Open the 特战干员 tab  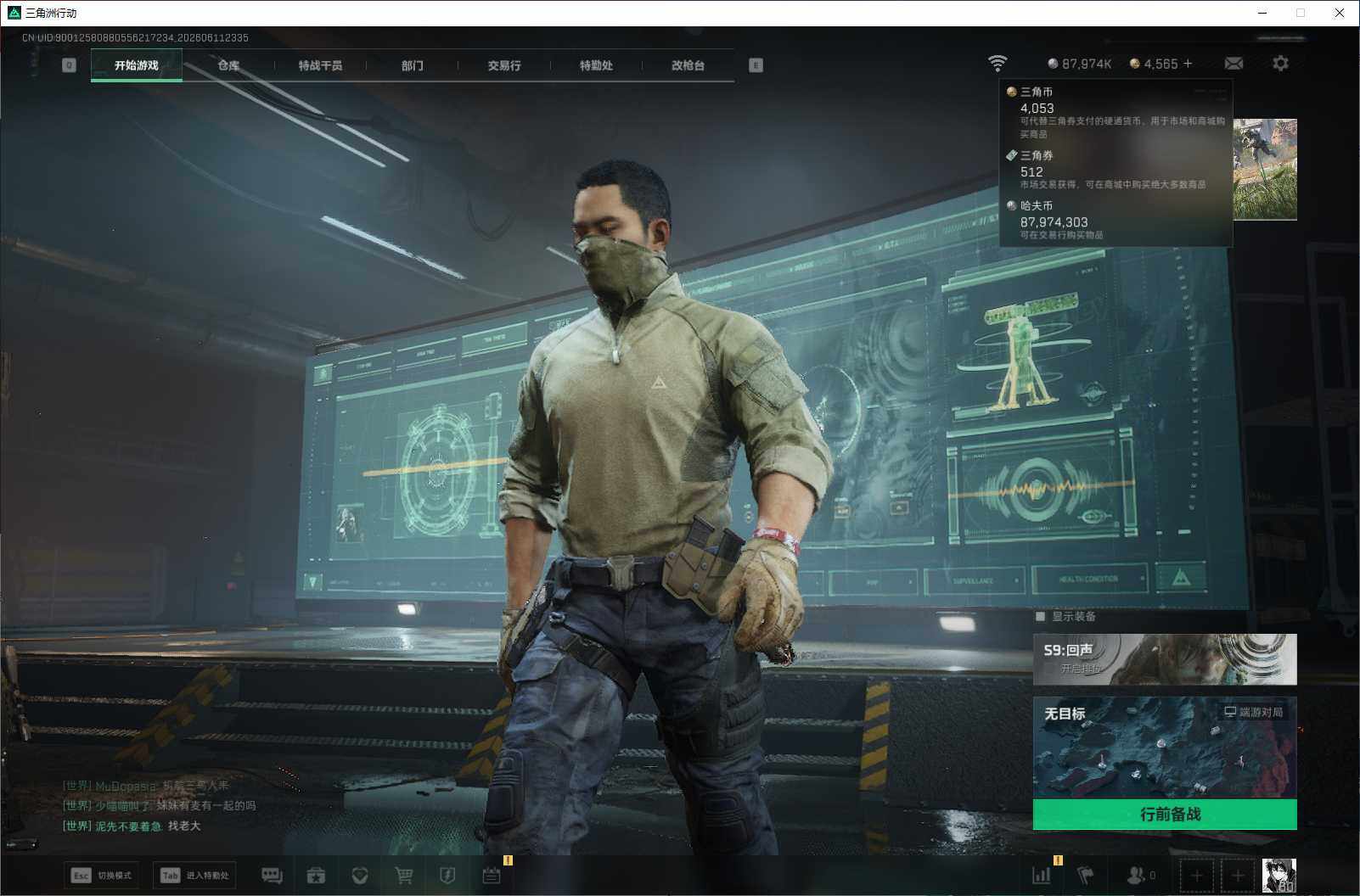pyautogui.click(x=320, y=65)
